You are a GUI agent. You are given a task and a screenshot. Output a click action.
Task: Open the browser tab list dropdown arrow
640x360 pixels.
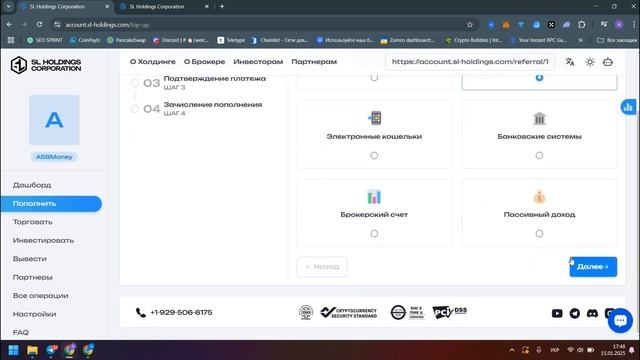coord(9,7)
